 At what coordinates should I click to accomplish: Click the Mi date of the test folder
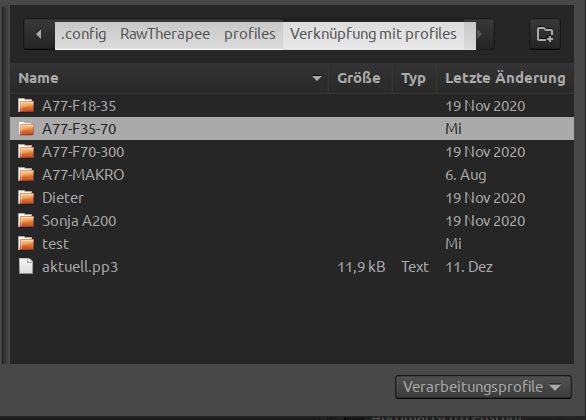[453, 244]
